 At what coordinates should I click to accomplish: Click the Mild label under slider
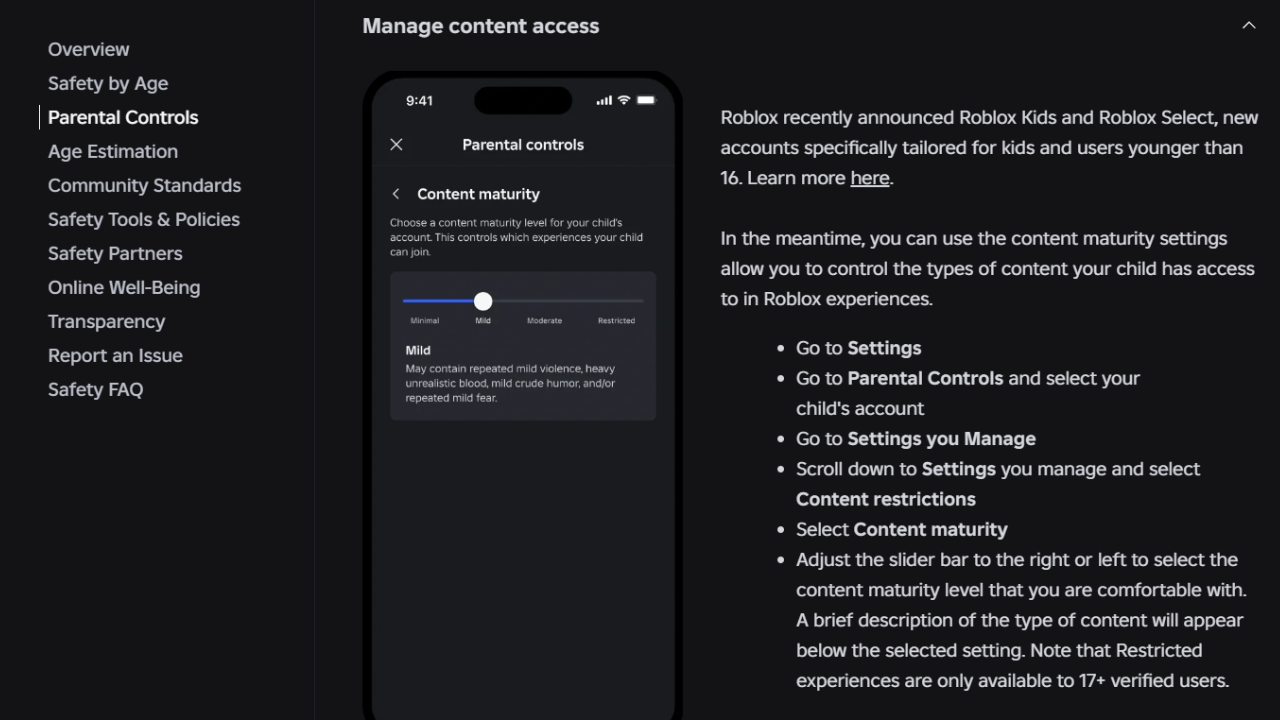(483, 321)
